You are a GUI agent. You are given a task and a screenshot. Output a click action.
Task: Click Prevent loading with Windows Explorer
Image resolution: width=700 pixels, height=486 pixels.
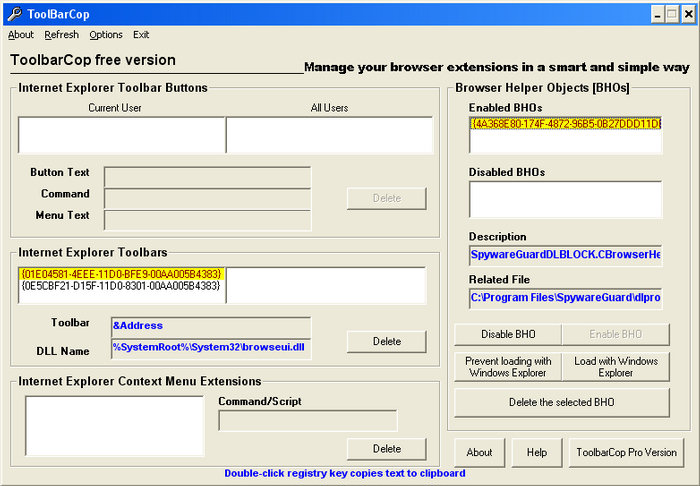[508, 367]
